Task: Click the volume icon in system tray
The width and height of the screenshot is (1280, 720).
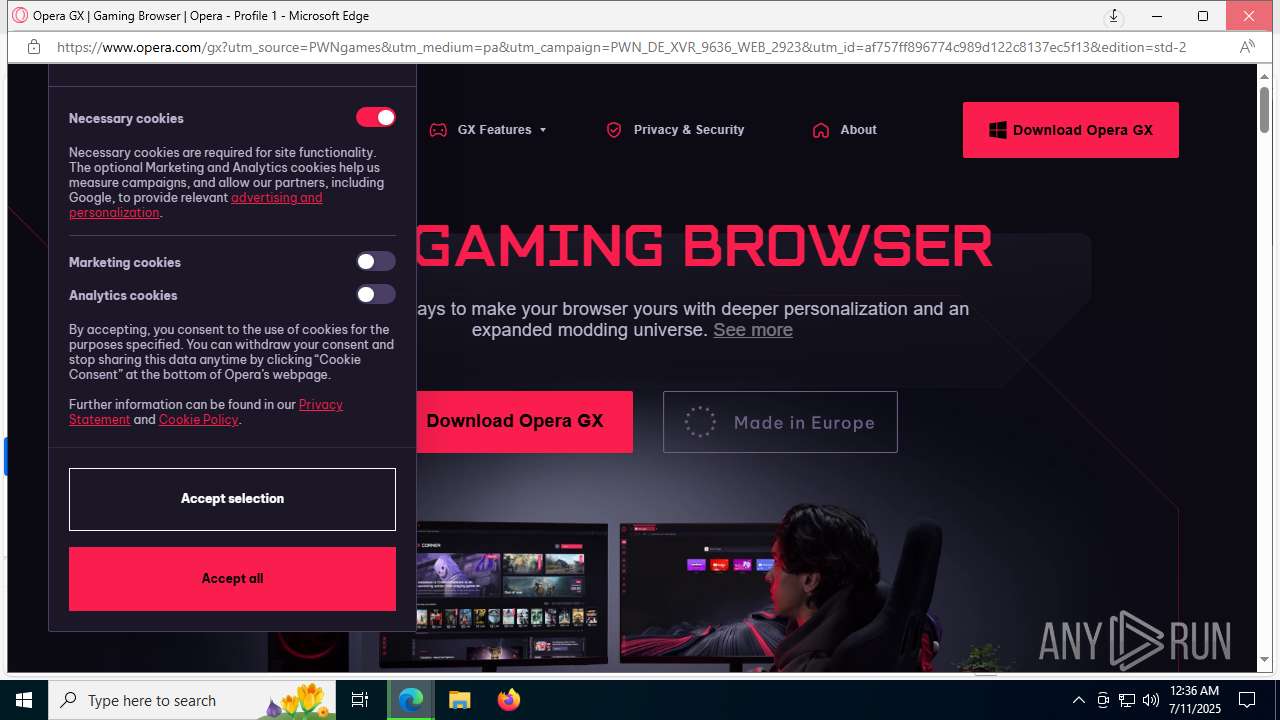Action: 1151,700
